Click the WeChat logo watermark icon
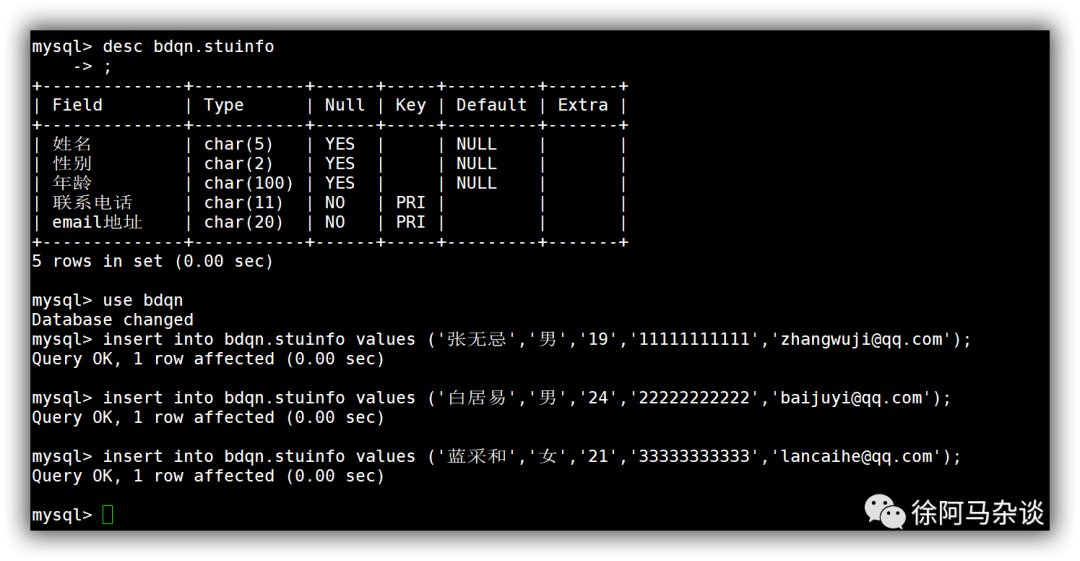Image resolution: width=1080 pixels, height=561 pixels. pos(884,512)
